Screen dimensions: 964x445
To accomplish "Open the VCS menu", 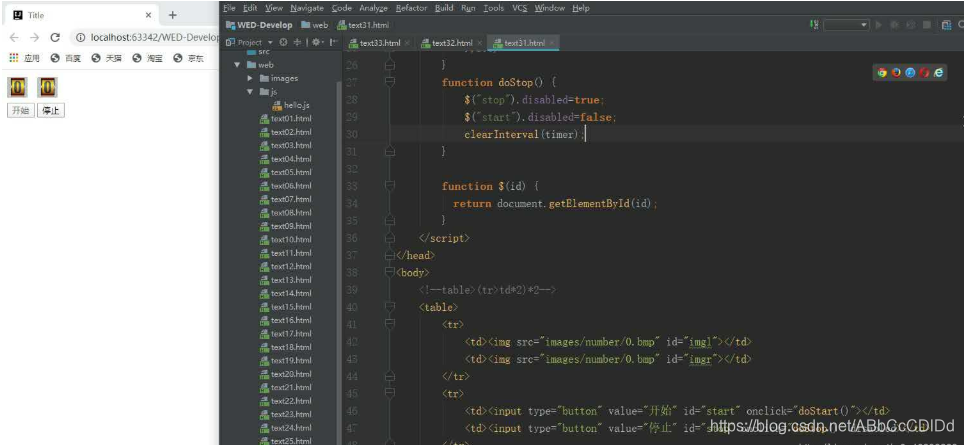I will 520,8.
